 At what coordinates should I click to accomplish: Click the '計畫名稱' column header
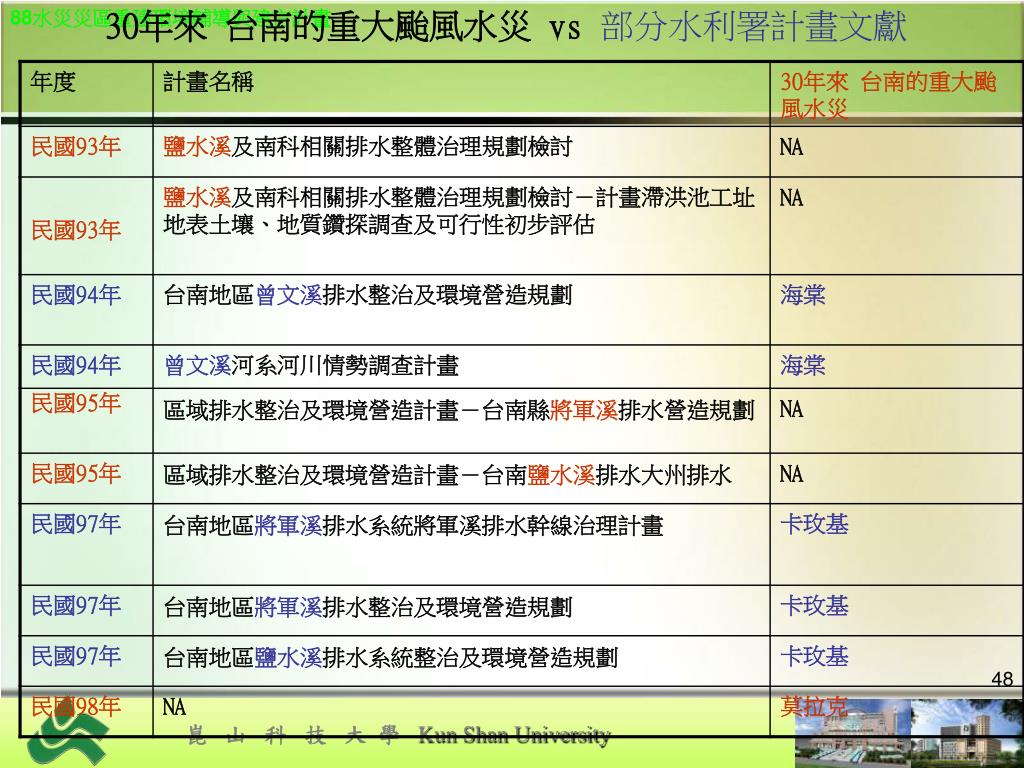click(208, 82)
